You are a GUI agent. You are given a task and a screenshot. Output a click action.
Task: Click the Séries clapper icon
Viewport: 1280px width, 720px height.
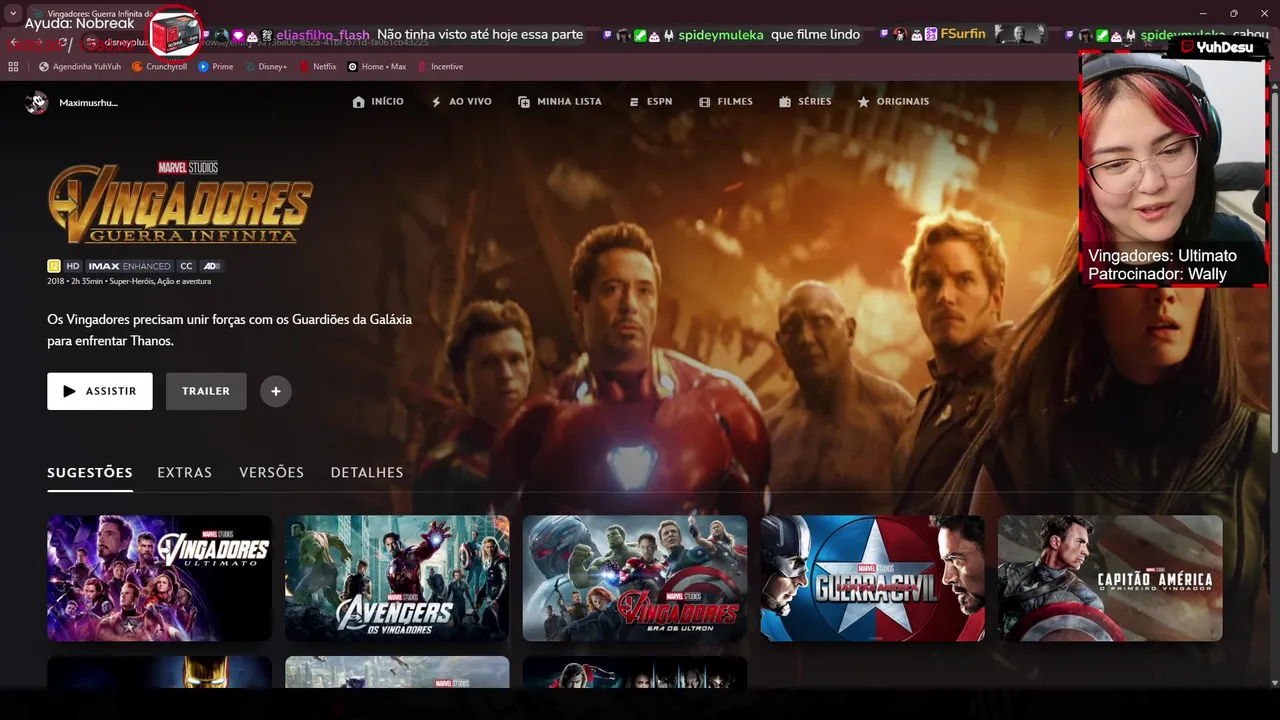coord(785,102)
